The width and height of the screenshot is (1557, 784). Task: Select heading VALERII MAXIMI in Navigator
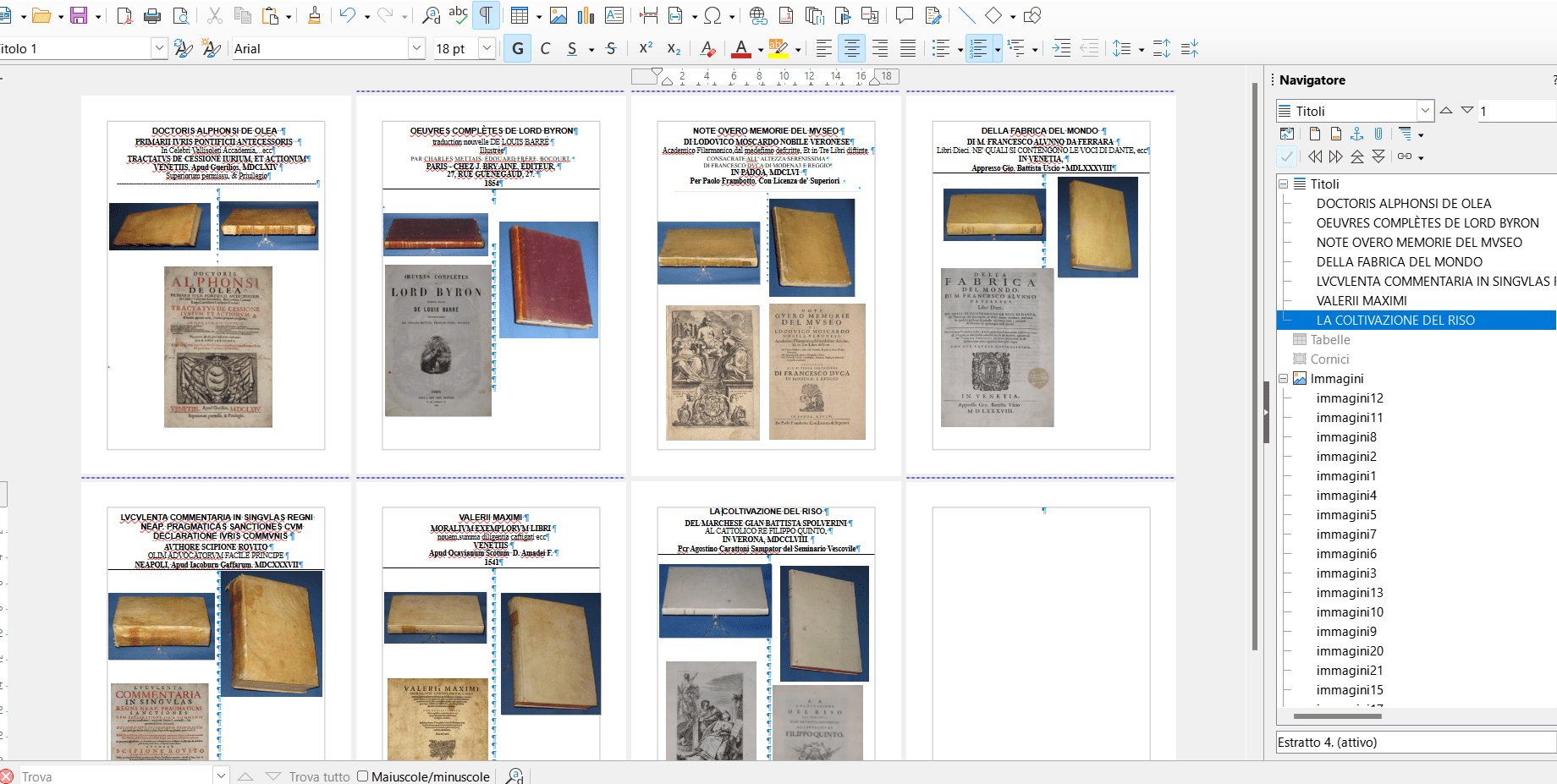pos(1362,300)
